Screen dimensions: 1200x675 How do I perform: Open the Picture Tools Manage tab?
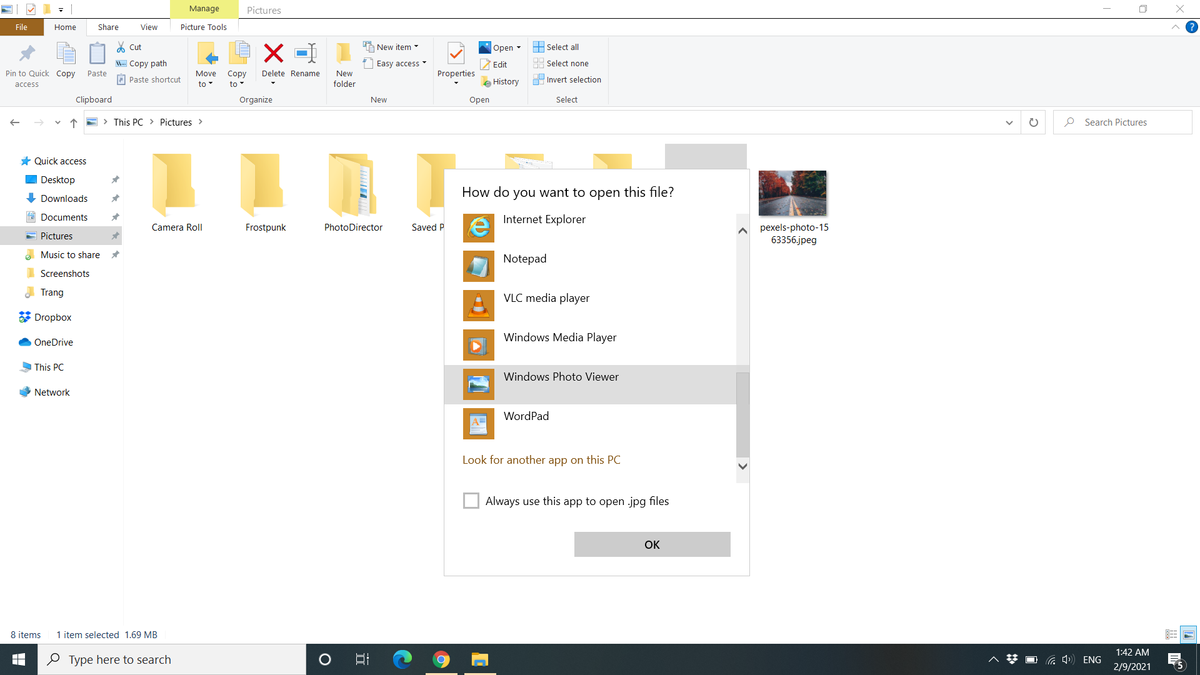coord(203,8)
